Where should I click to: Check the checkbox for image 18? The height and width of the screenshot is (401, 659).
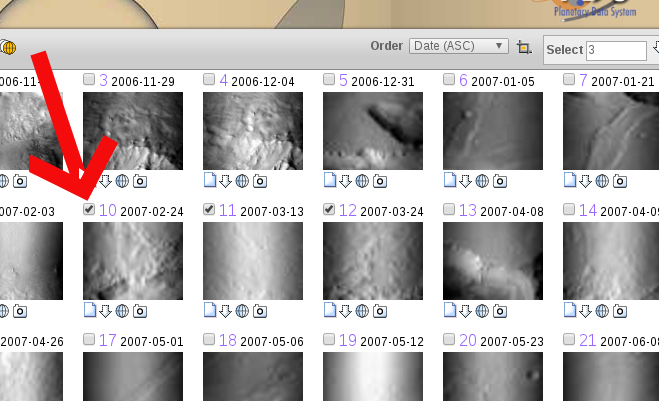[209, 339]
